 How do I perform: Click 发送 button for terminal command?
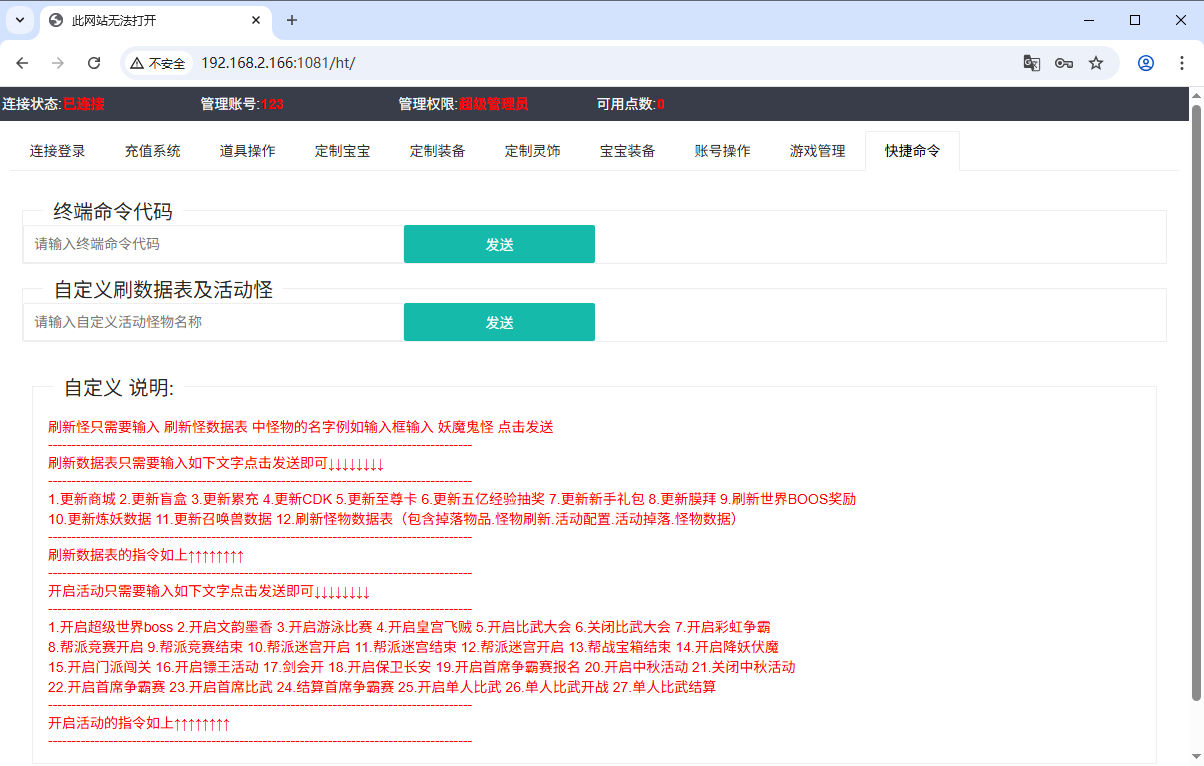pyautogui.click(x=499, y=244)
